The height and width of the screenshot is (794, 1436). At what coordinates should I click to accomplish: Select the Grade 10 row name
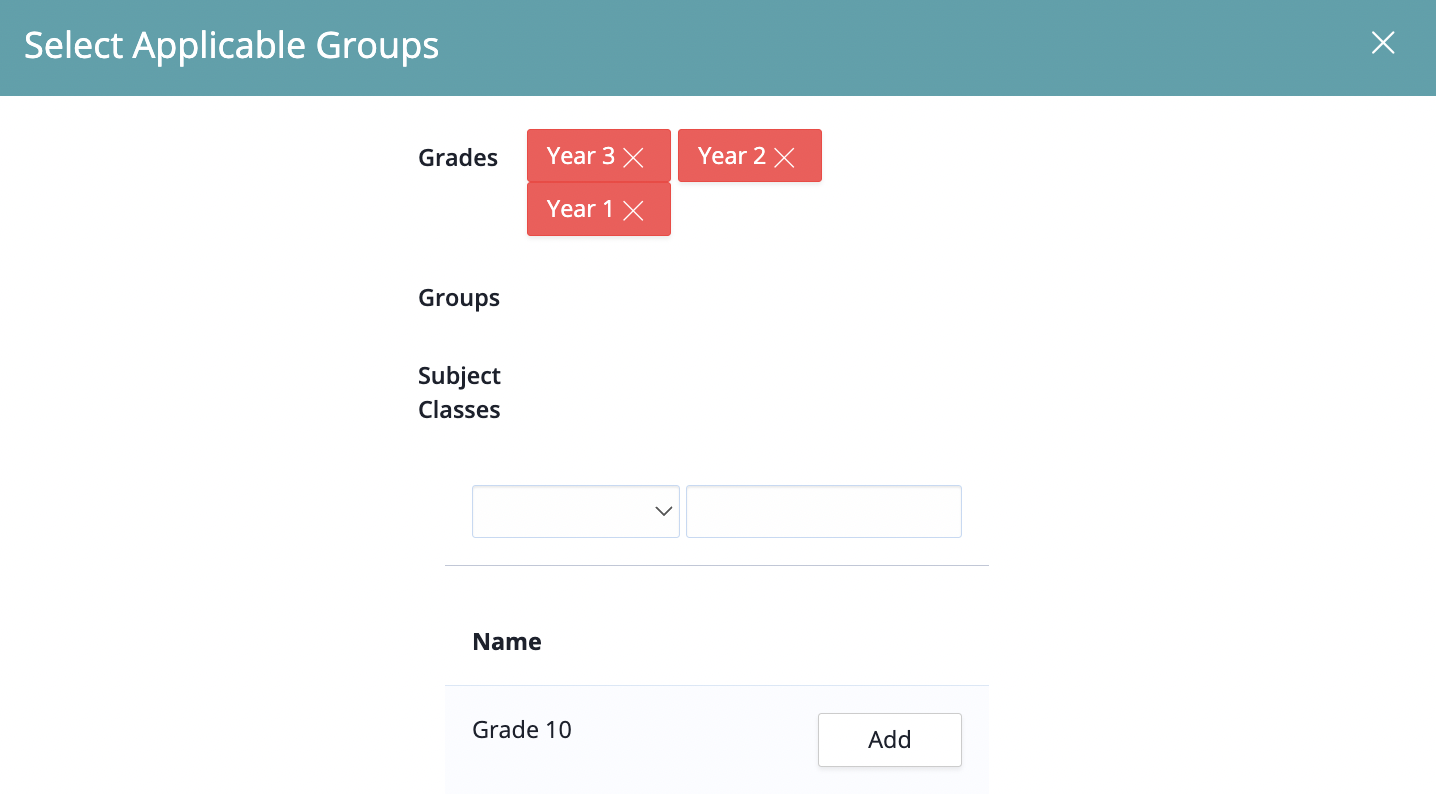[x=522, y=730]
